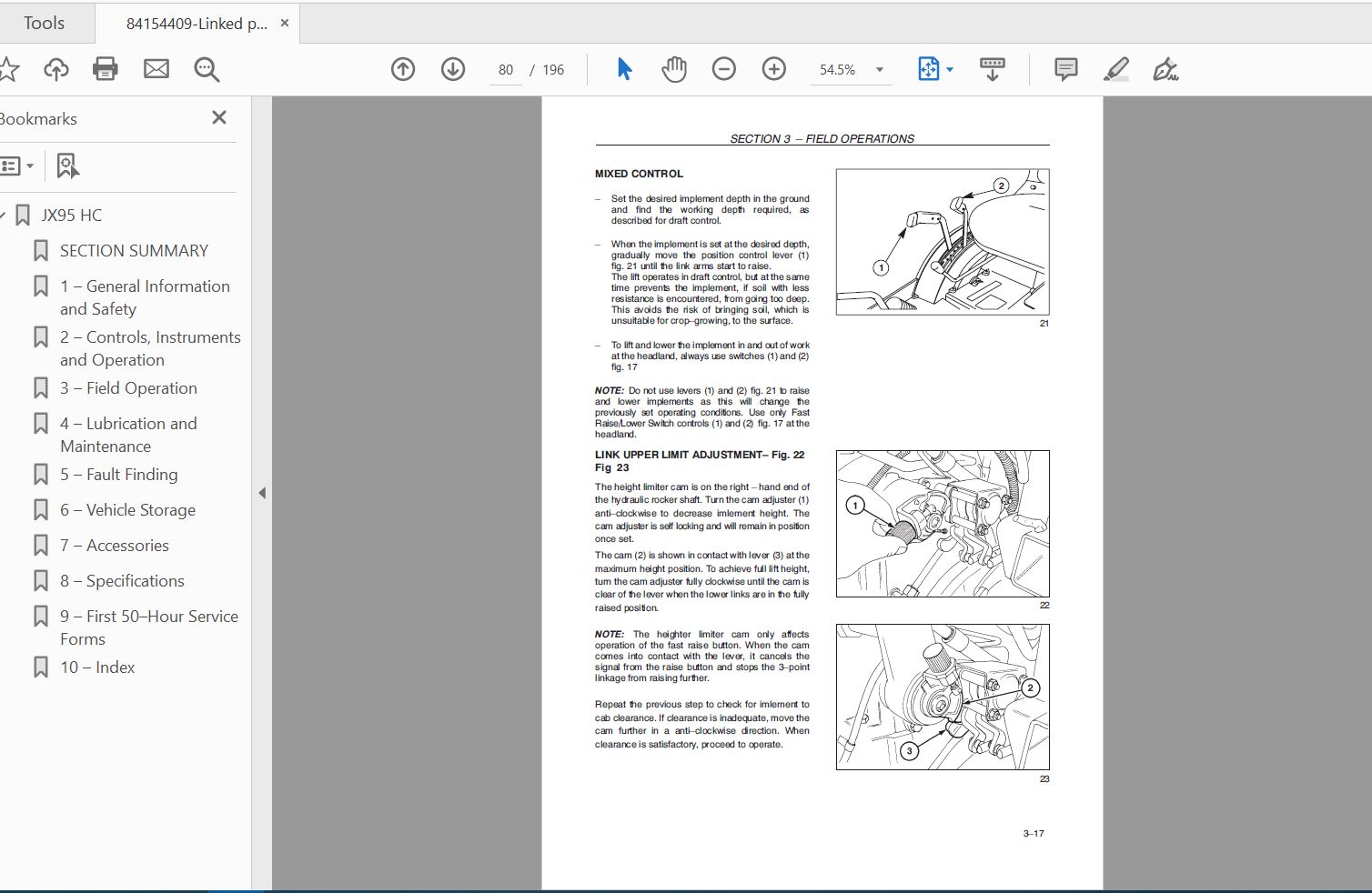Open the find text magnifier tool
Screen dimensions: 1372x893
(207, 69)
